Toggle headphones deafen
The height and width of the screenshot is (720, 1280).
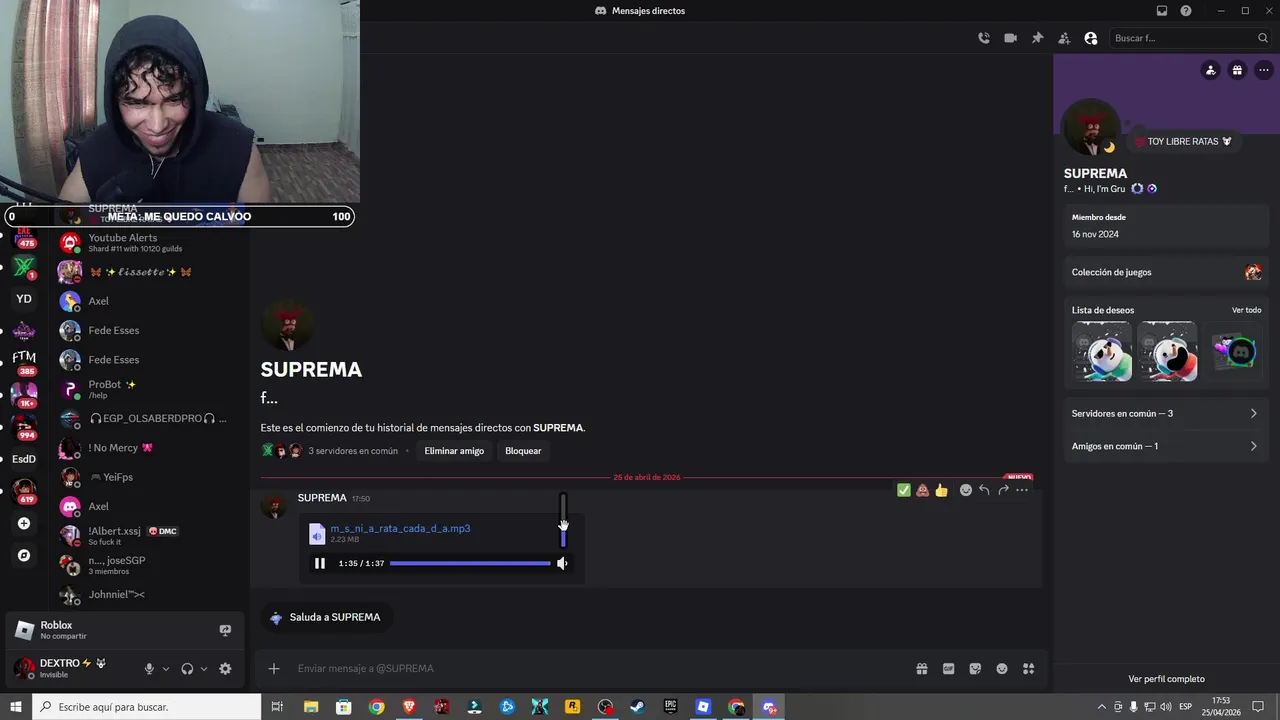(x=187, y=669)
